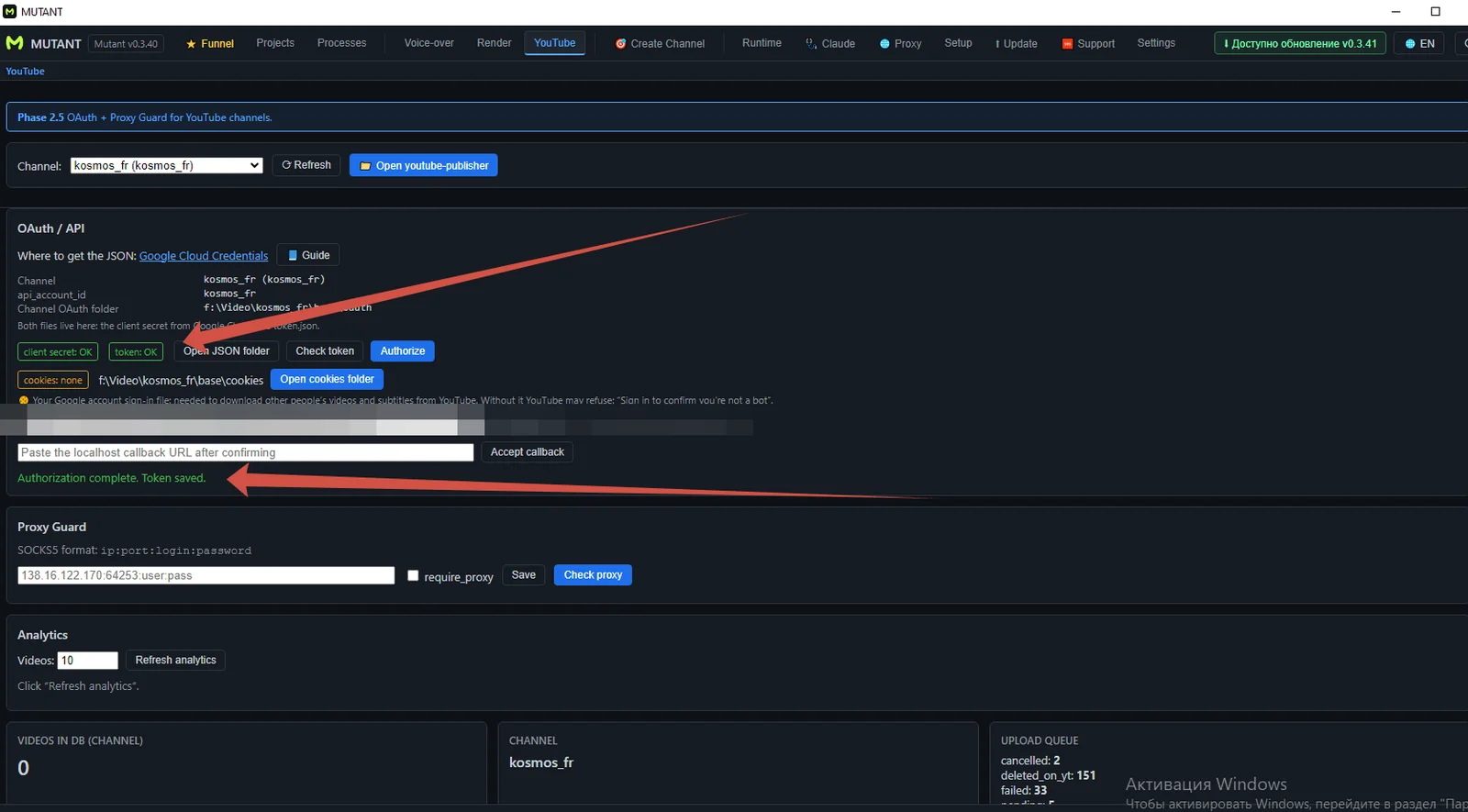The width and height of the screenshot is (1468, 812).
Task: Click the kosmos_fr value in the CHANNEL card
Action: [541, 763]
